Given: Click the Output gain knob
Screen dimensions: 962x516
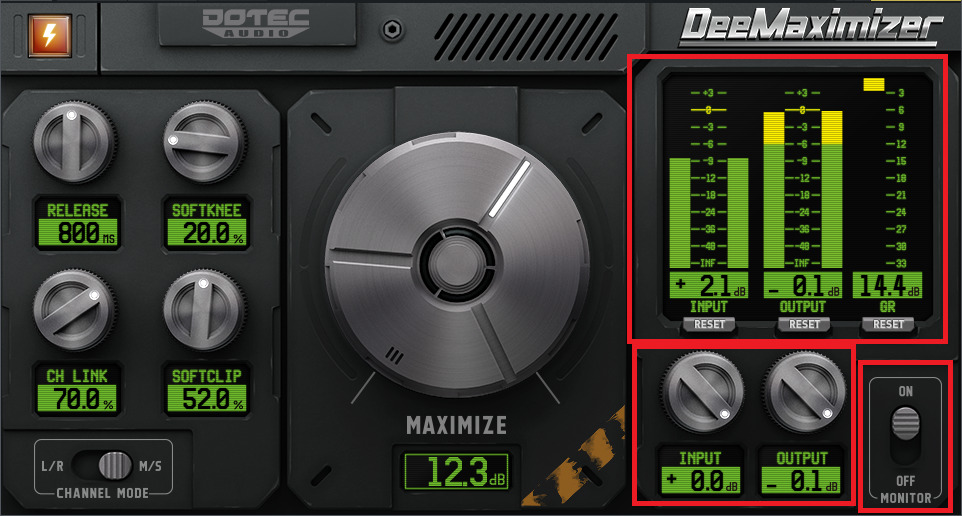Looking at the screenshot, I should pyautogui.click(x=804, y=391).
